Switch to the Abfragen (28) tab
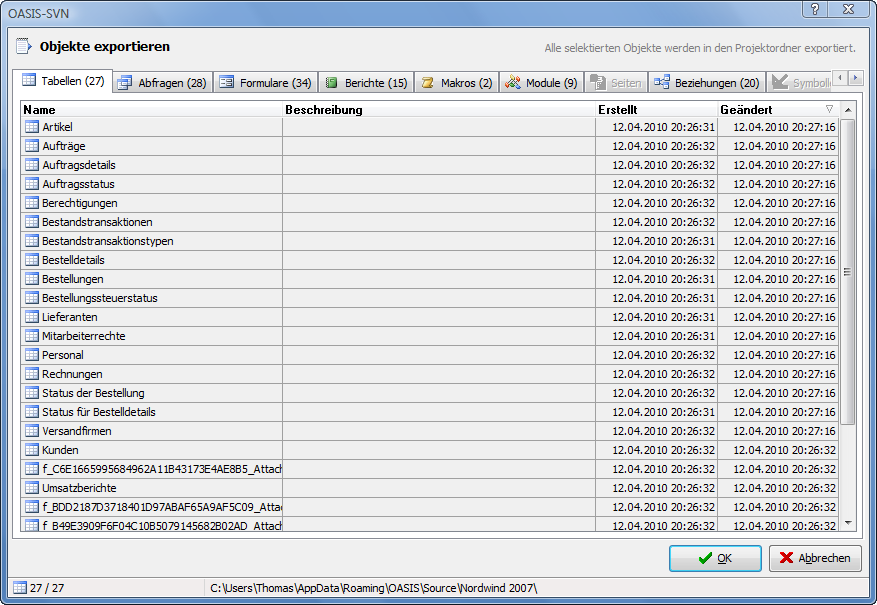The width and height of the screenshot is (877, 605). [x=161, y=83]
